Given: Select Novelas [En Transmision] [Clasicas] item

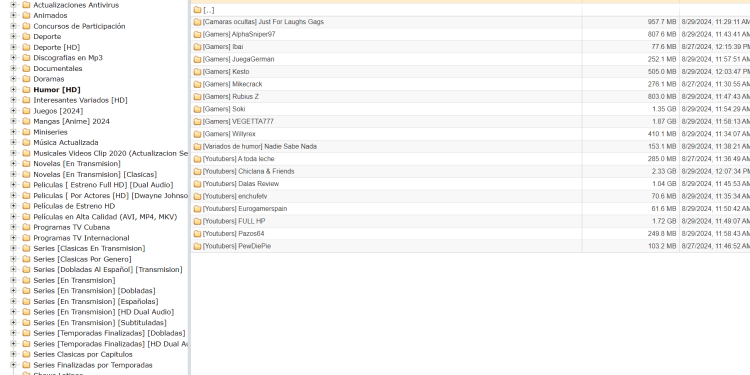Looking at the screenshot, I should point(95,174).
